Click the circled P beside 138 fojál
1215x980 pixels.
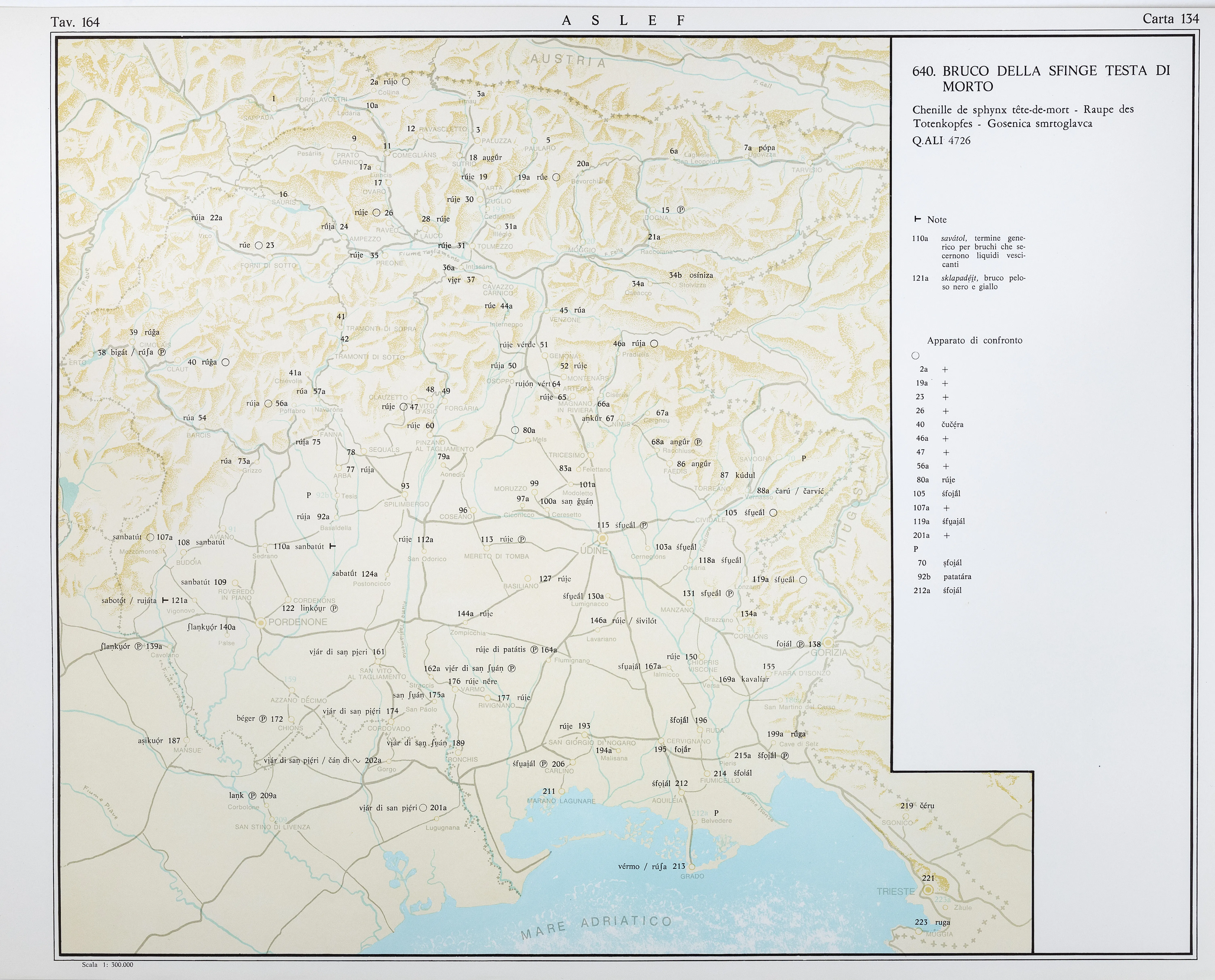pyautogui.click(x=800, y=644)
